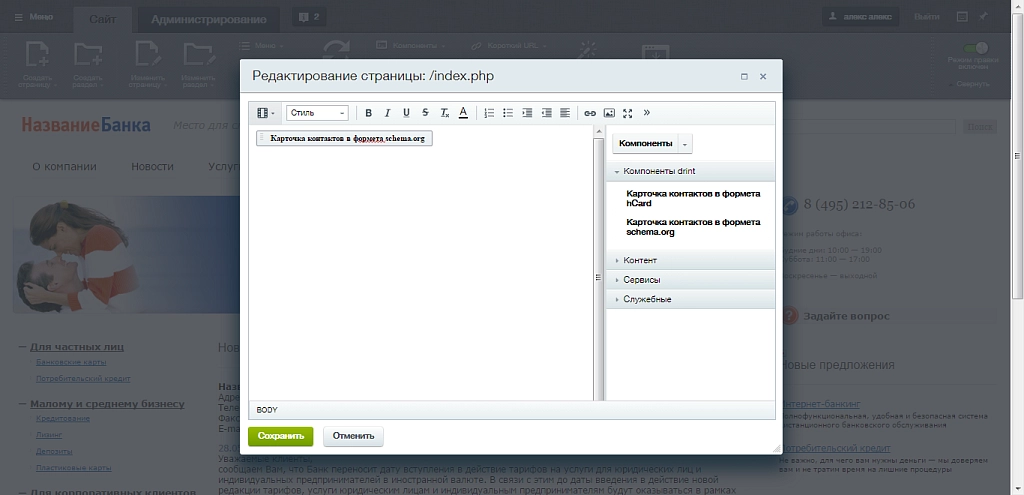Expand the Сервисы section
Image resolution: width=1024 pixels, height=495 pixels.
coord(690,279)
